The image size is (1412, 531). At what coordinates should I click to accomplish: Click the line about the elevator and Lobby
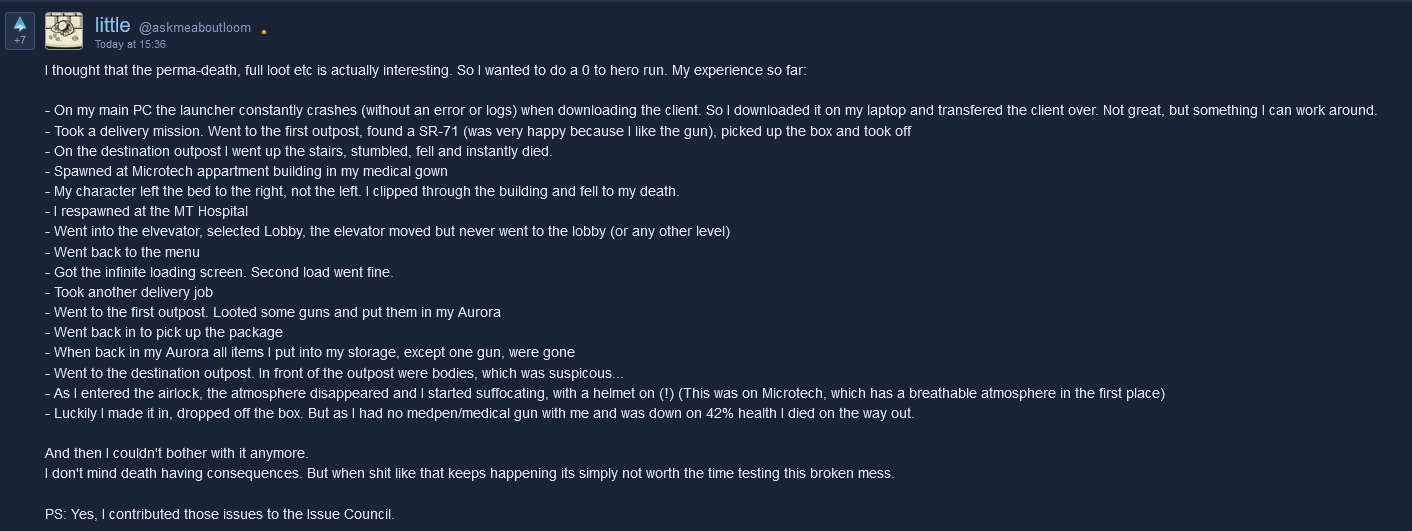coord(387,231)
